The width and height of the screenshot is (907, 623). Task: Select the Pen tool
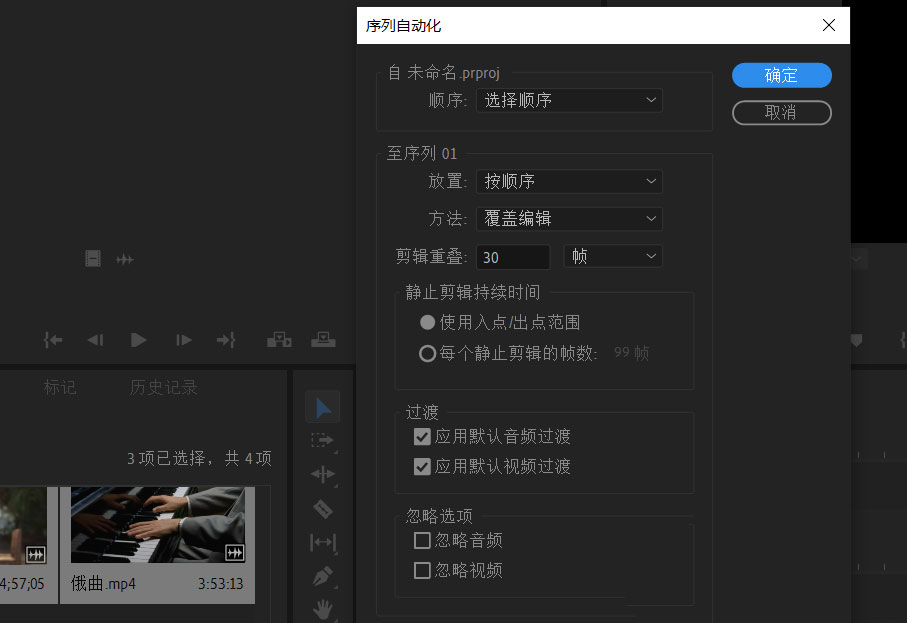(x=322, y=576)
